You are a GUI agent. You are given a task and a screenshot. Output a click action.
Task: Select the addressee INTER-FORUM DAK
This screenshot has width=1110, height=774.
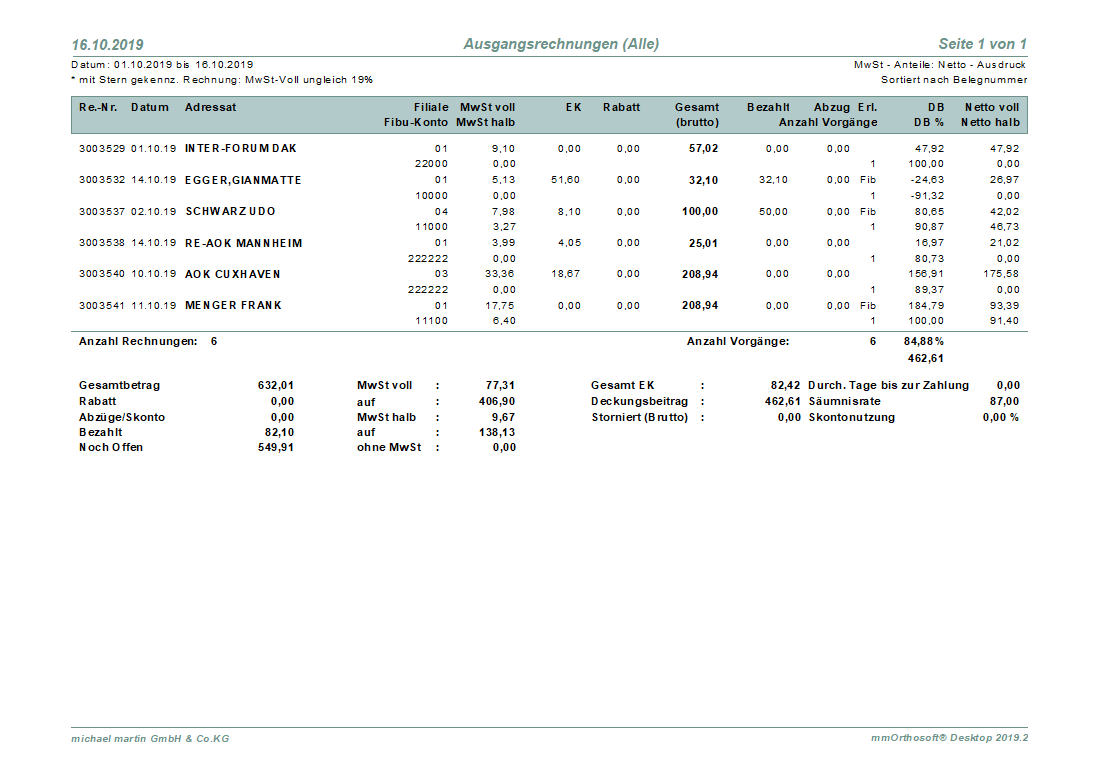tap(241, 148)
